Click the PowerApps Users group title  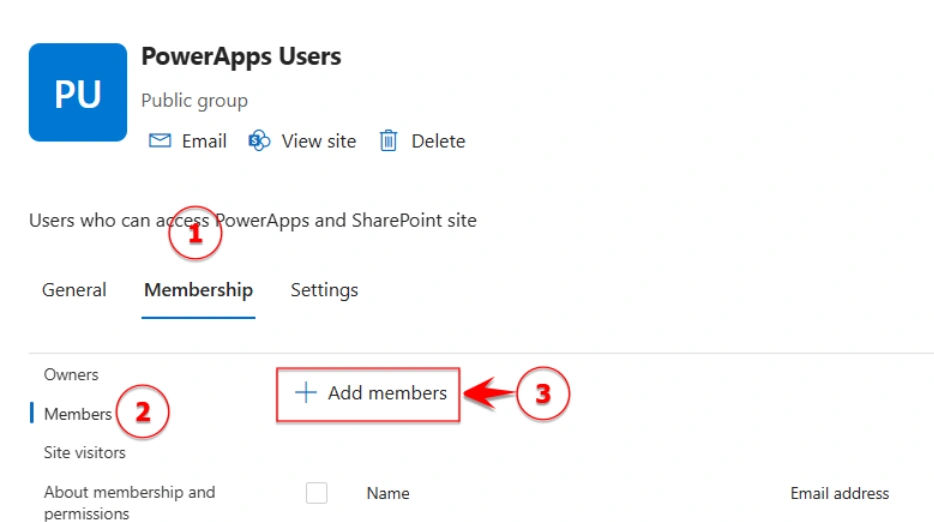point(241,57)
